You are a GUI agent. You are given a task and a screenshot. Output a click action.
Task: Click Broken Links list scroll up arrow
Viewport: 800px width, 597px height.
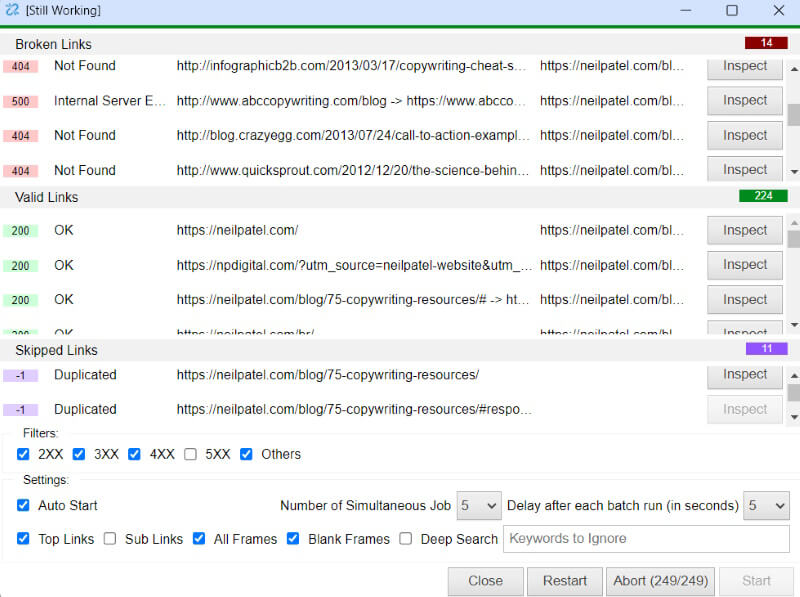pos(794,69)
